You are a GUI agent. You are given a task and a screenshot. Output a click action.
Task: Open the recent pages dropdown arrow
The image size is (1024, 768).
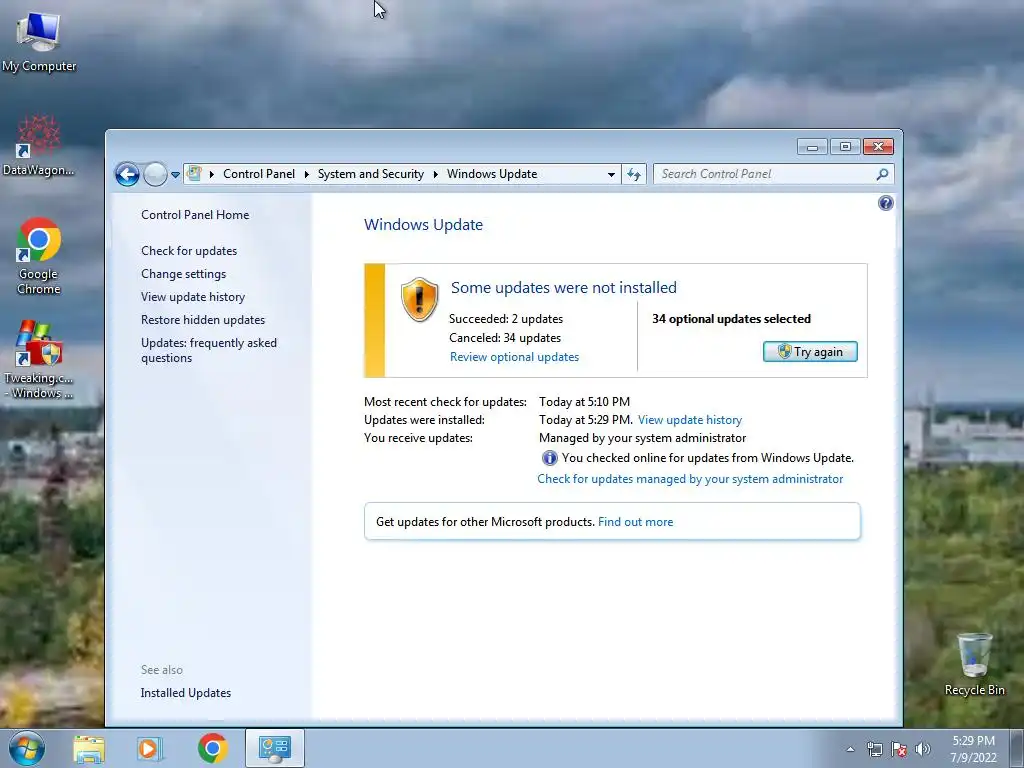point(175,175)
